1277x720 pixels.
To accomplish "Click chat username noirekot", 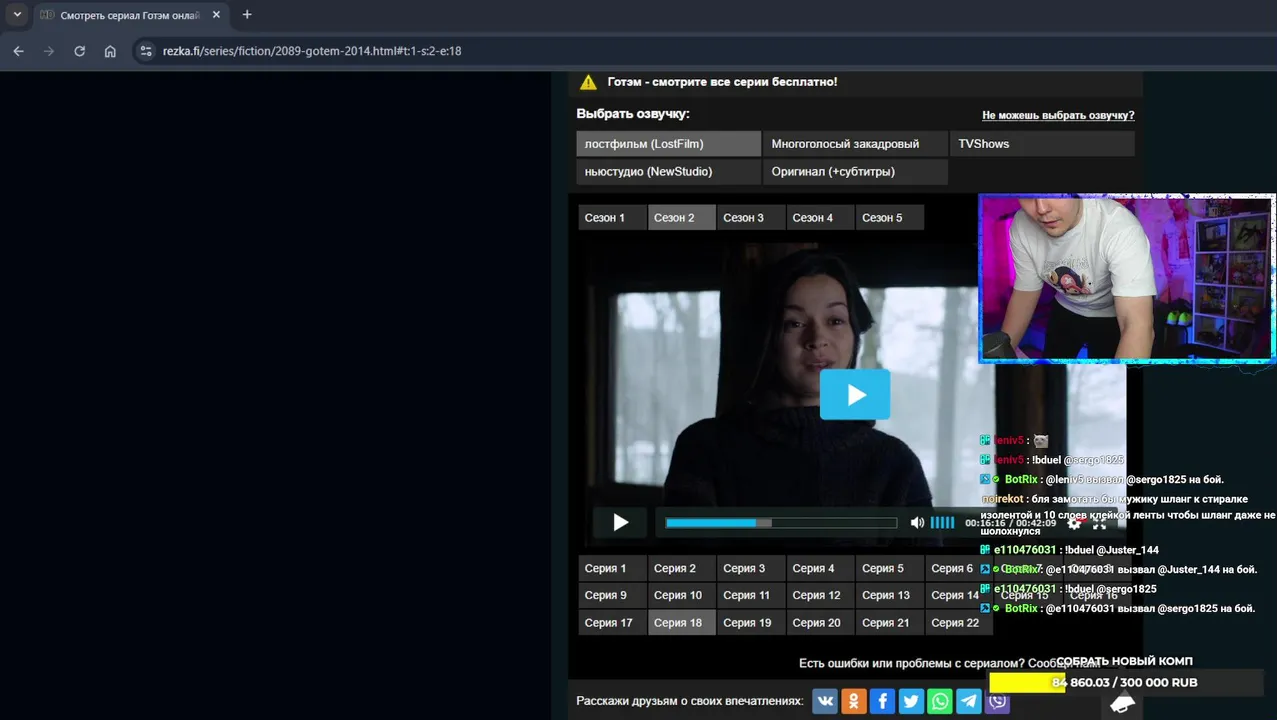I will [1002, 498].
